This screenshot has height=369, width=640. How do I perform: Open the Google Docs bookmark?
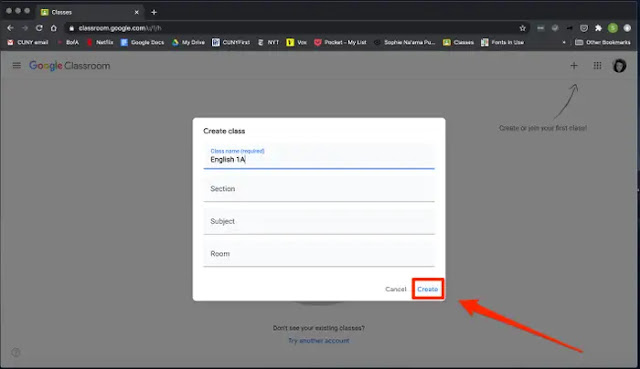[x=142, y=42]
